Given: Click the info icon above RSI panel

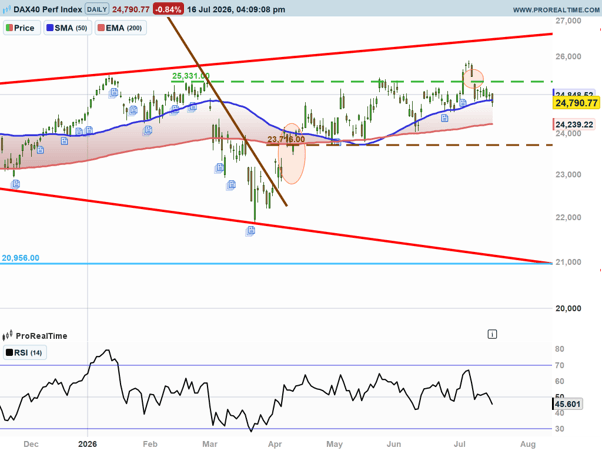Looking at the screenshot, I should coord(492,334).
